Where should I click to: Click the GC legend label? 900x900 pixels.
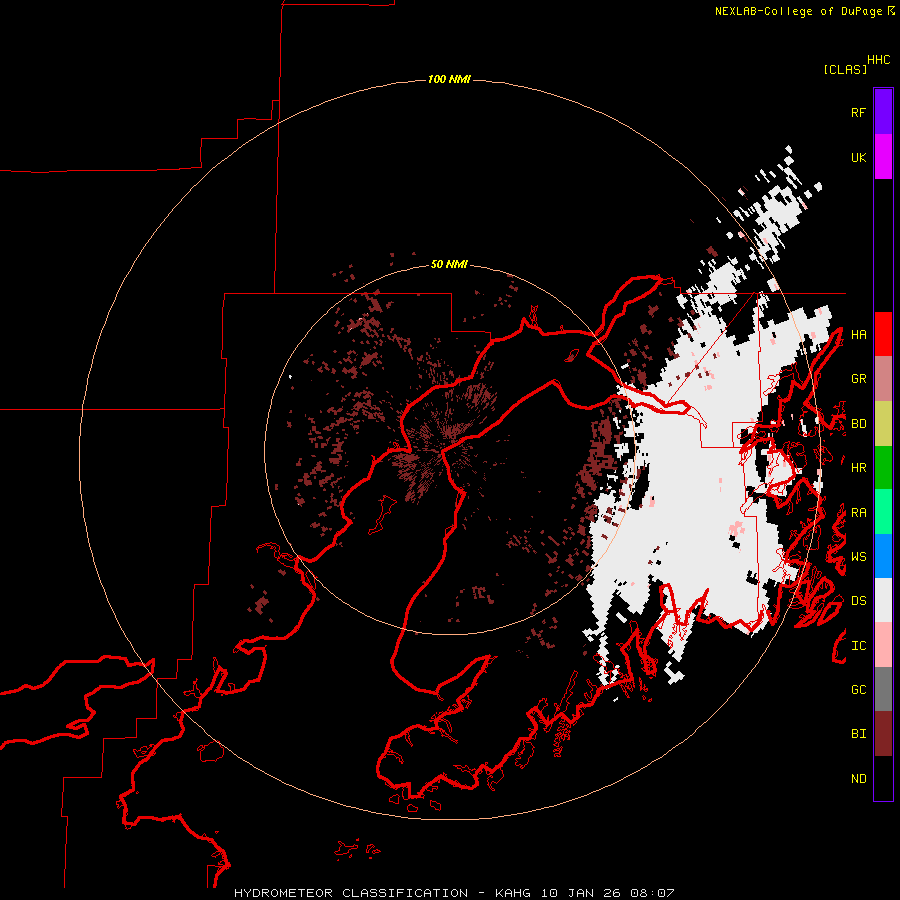(859, 690)
